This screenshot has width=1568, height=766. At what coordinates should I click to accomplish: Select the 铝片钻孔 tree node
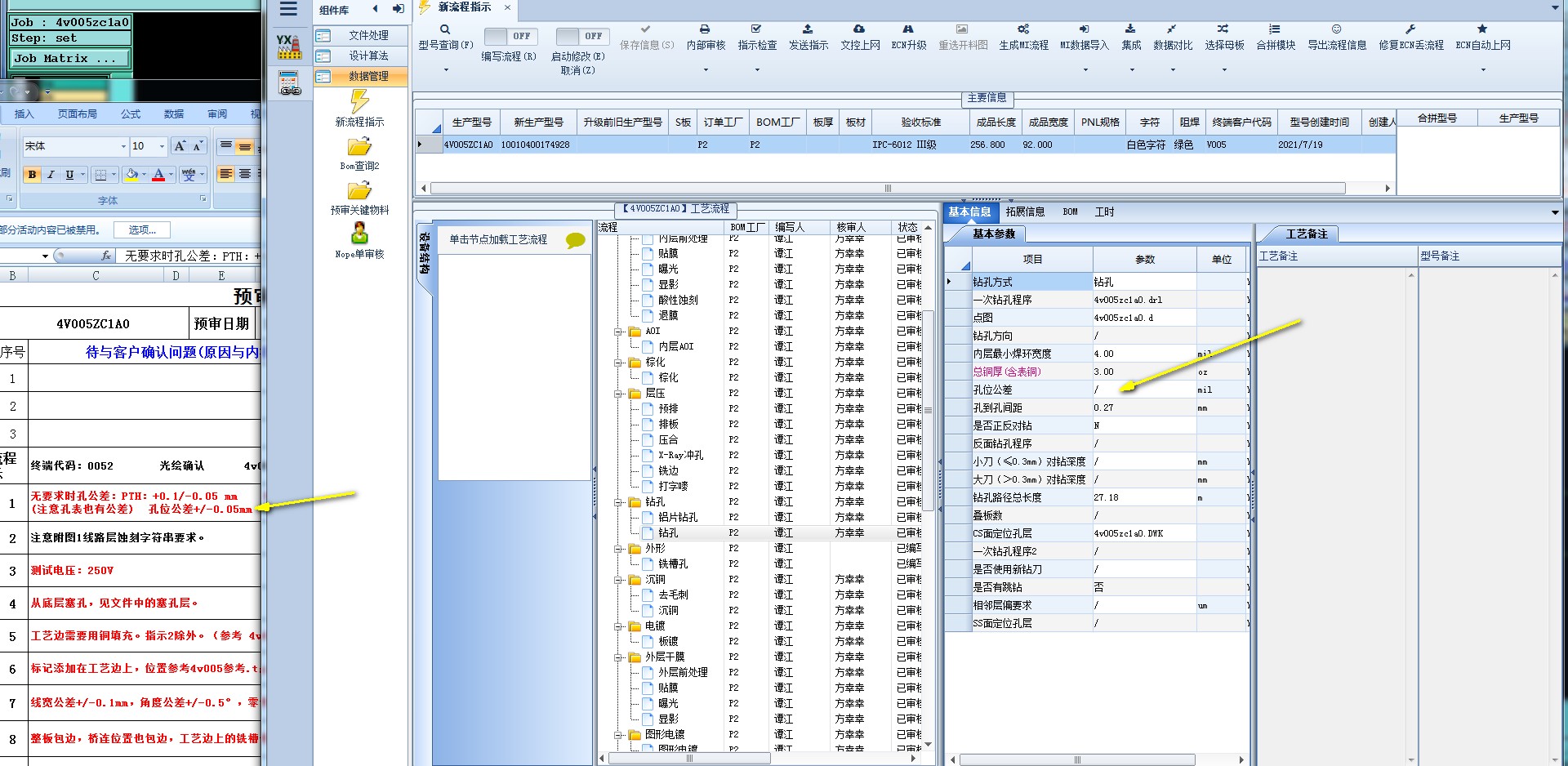point(678,518)
